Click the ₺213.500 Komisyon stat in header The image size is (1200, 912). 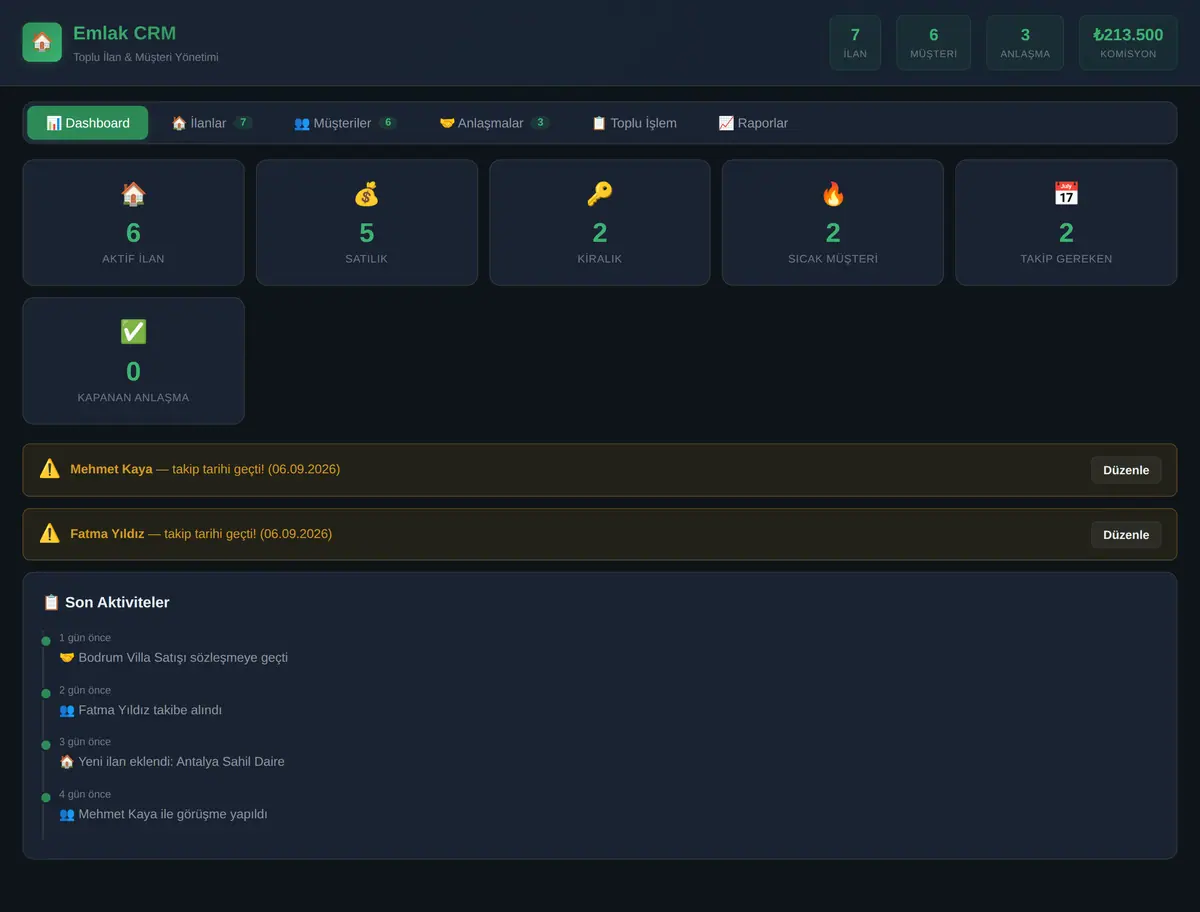click(1128, 43)
